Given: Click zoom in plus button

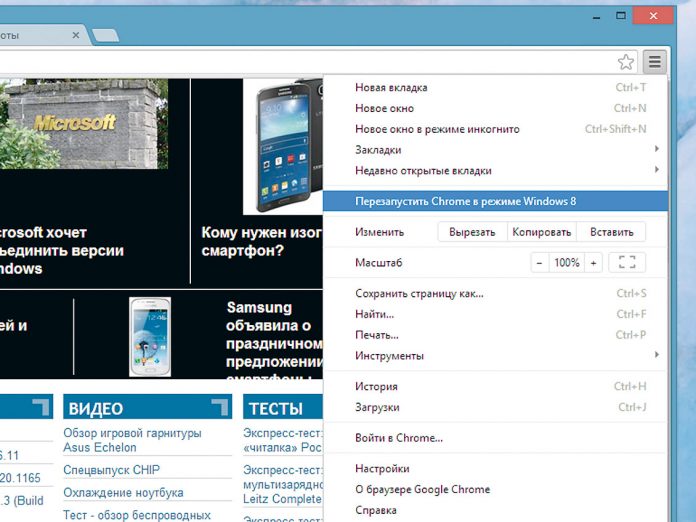Looking at the screenshot, I should click(x=594, y=263).
